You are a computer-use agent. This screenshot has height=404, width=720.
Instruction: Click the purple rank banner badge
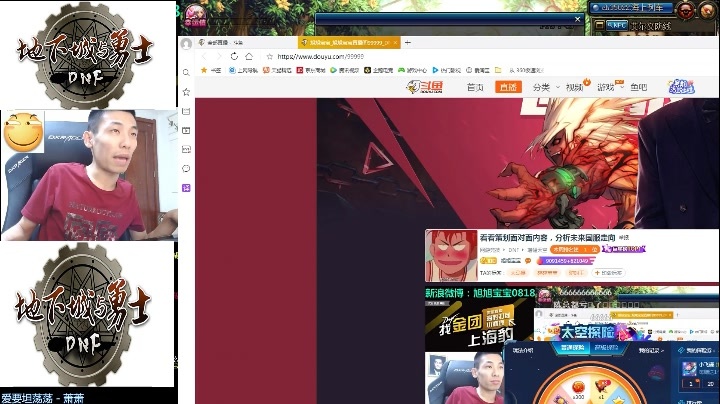pyautogui.click(x=624, y=249)
